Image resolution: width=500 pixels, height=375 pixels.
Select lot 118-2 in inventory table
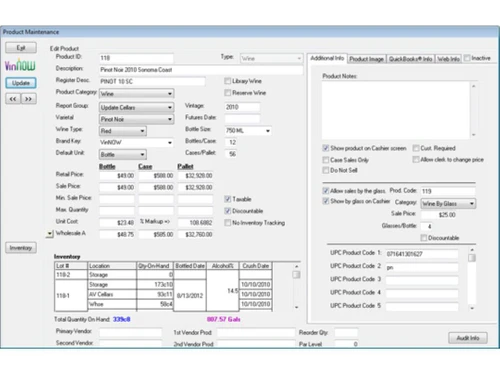click(71, 275)
